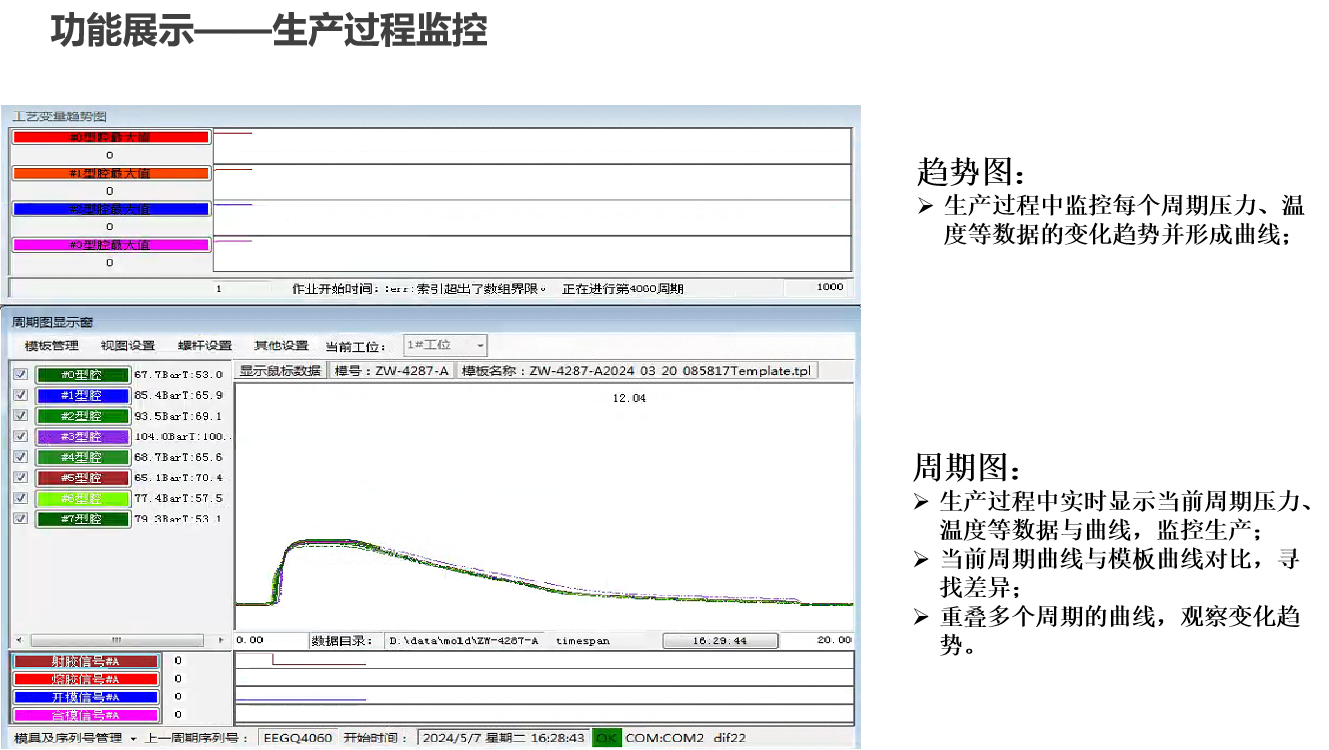
Task: Open the 视图设置 menu
Action: coord(128,346)
